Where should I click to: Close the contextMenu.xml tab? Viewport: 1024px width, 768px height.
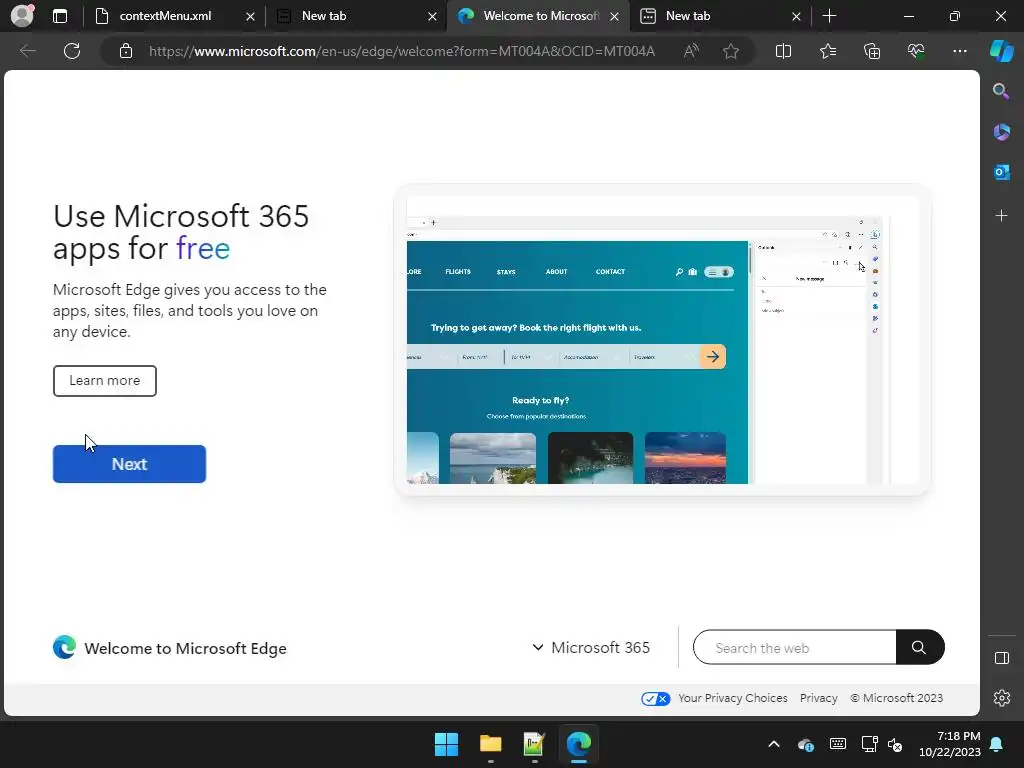point(250,16)
